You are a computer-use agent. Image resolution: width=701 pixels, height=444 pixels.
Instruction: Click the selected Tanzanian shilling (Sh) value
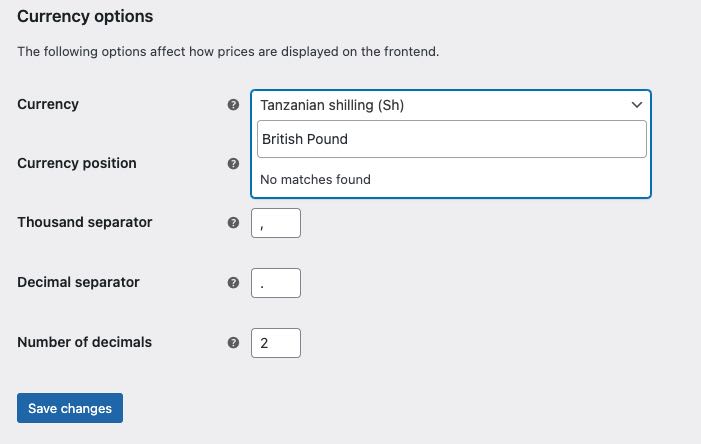pos(332,105)
